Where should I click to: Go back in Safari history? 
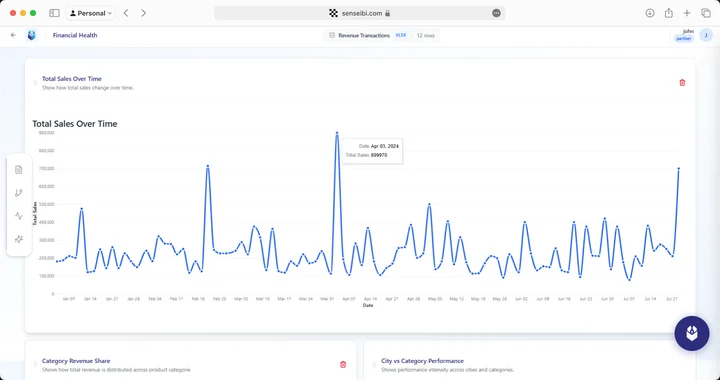126,13
